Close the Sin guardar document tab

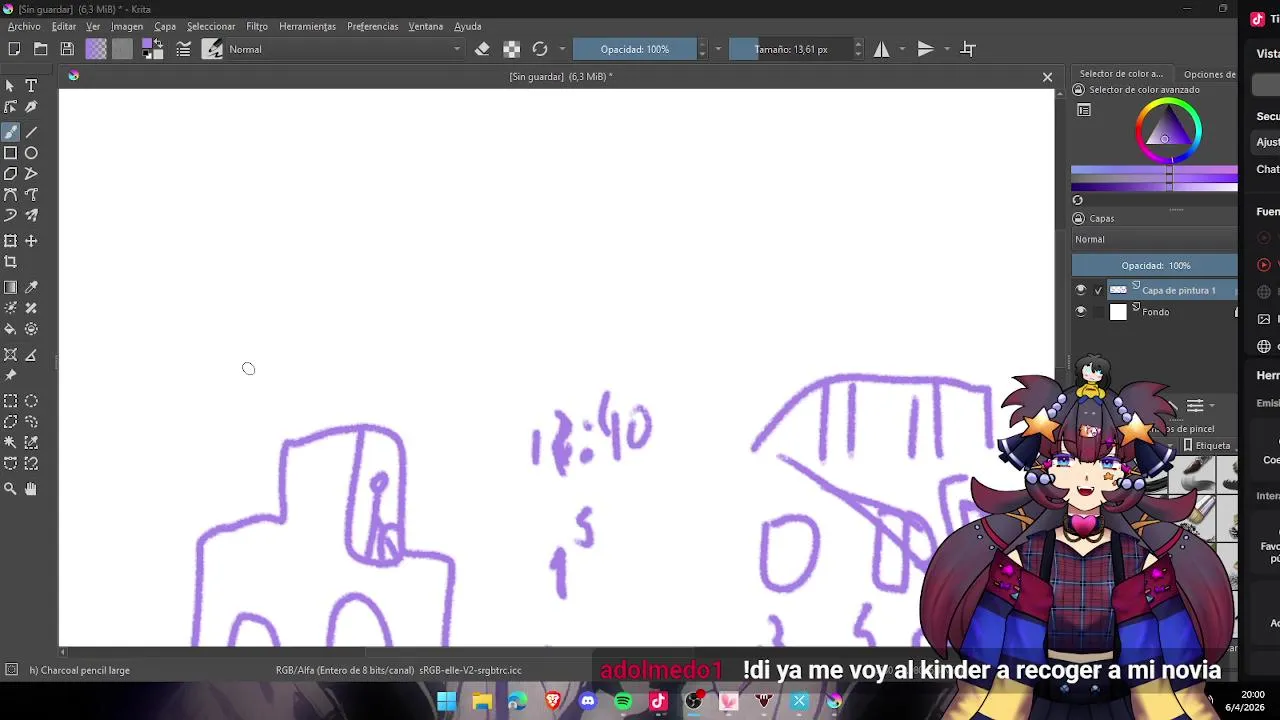pyautogui.click(x=1047, y=77)
